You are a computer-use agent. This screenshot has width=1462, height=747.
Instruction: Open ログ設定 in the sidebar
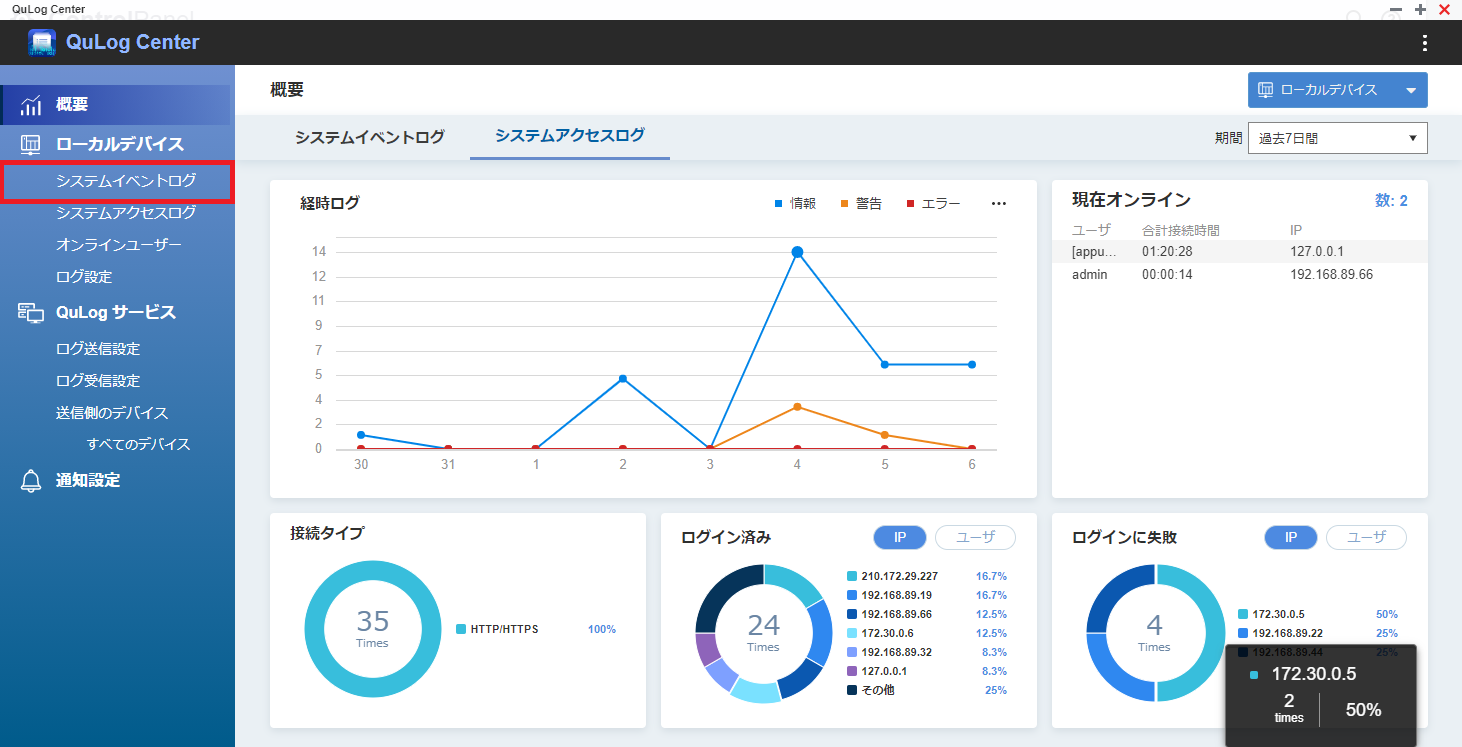[x=84, y=277]
